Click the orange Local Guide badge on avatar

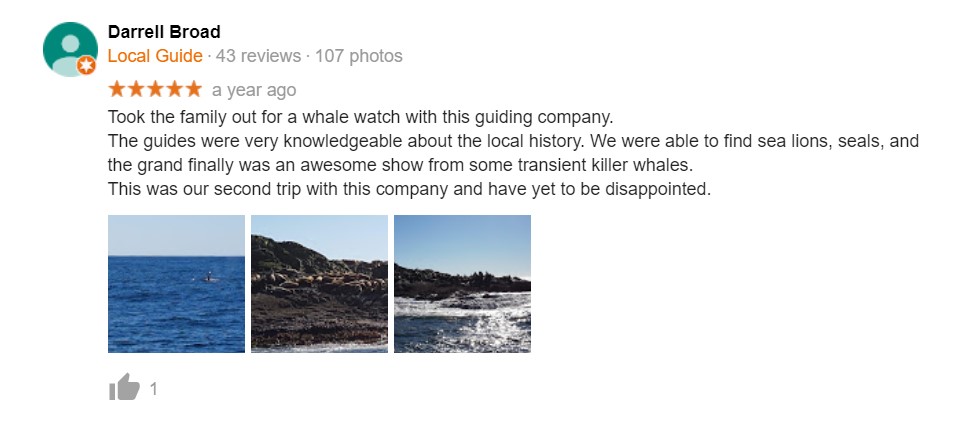86,65
